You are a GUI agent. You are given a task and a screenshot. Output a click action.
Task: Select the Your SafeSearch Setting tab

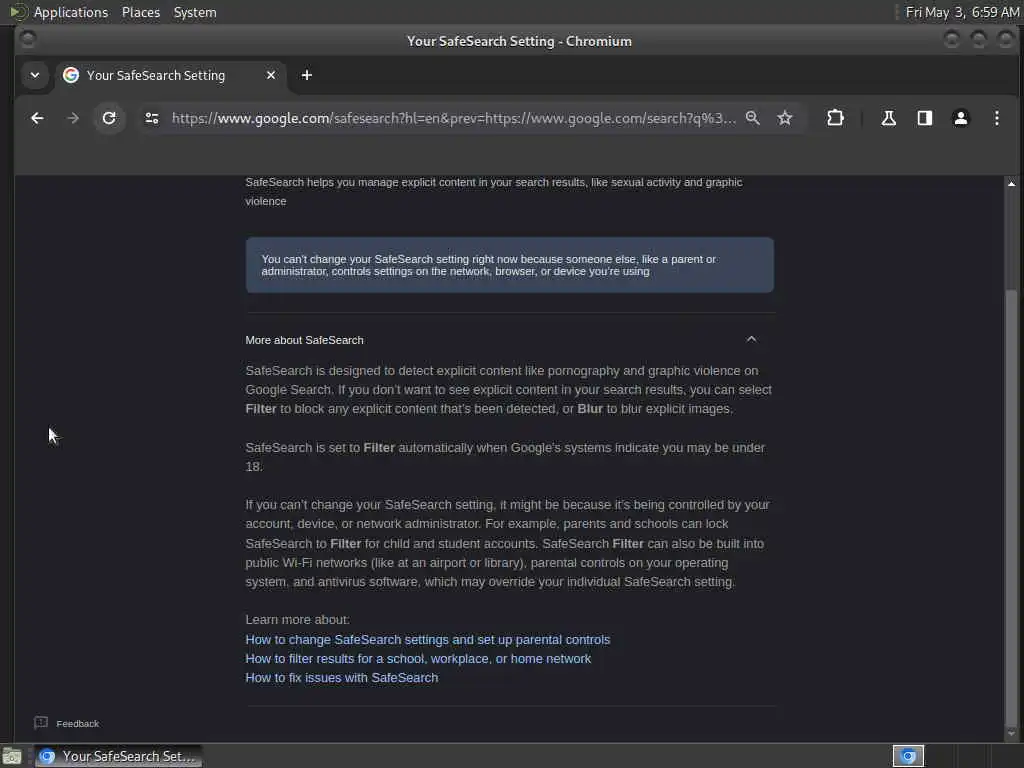tap(170, 75)
